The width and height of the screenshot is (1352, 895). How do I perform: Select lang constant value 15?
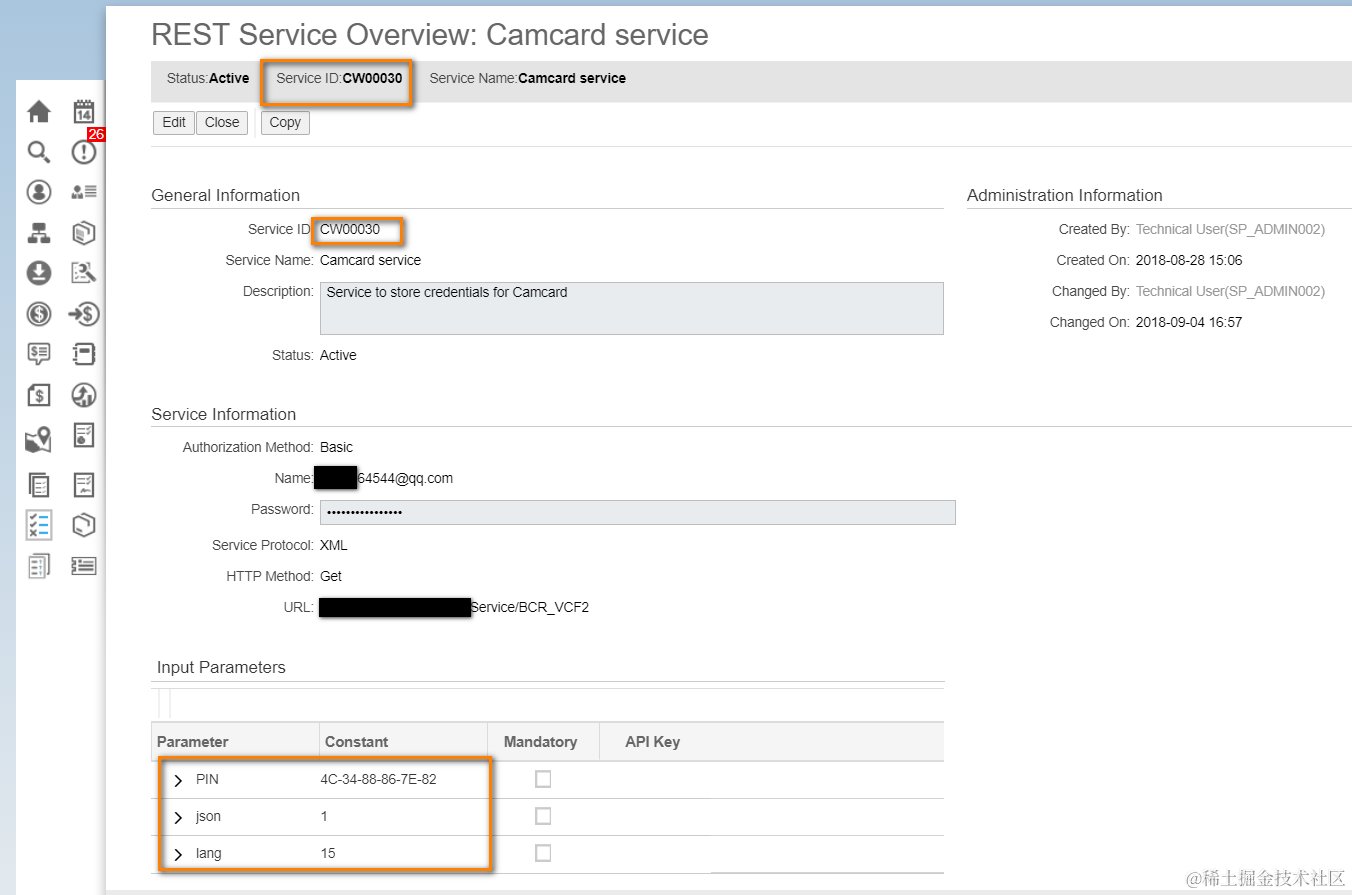pos(328,853)
